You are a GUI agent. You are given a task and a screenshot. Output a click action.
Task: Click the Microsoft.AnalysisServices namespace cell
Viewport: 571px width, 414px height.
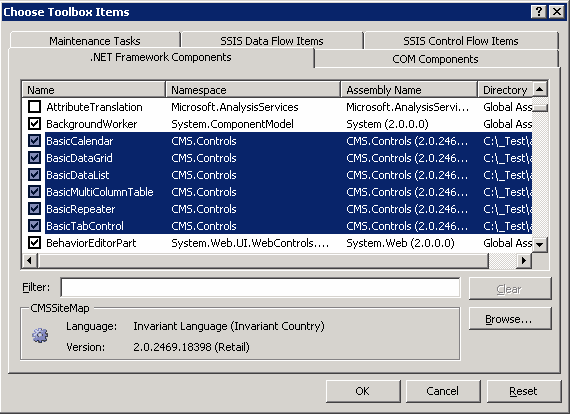click(235, 107)
